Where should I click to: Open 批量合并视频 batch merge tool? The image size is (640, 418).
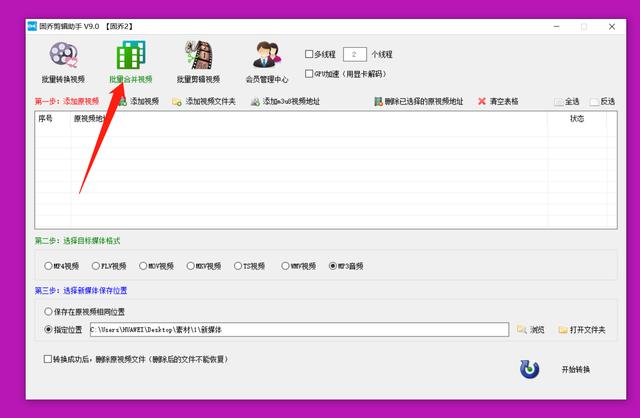131,62
